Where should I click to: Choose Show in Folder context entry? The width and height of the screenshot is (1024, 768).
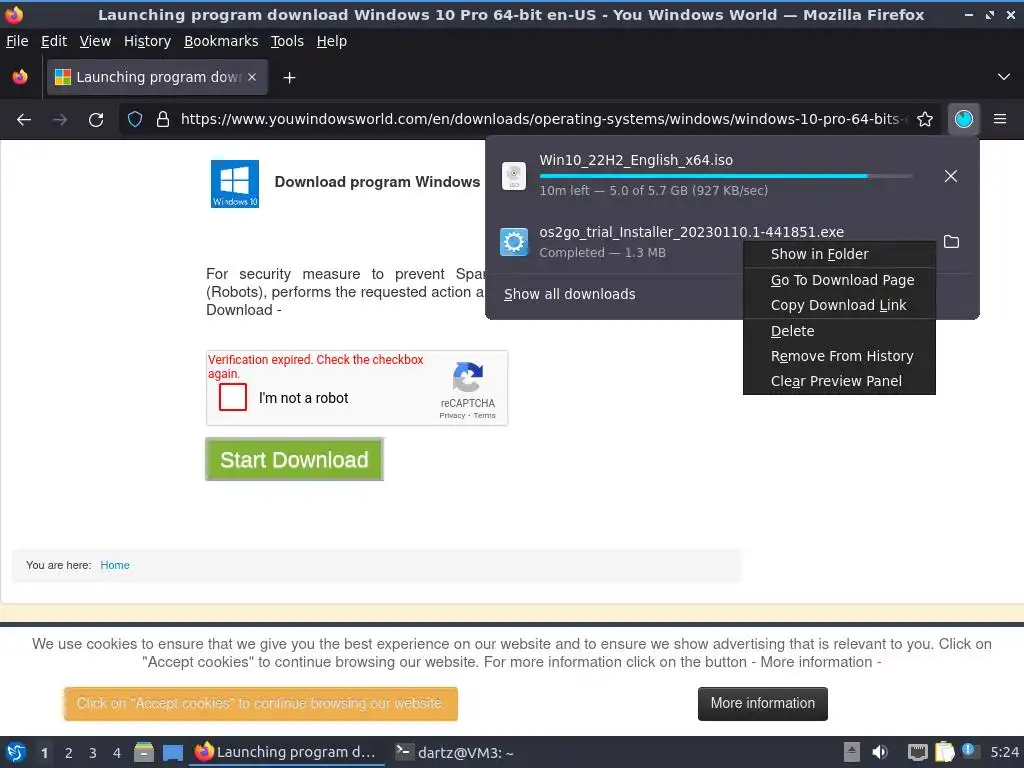pyautogui.click(x=839, y=254)
